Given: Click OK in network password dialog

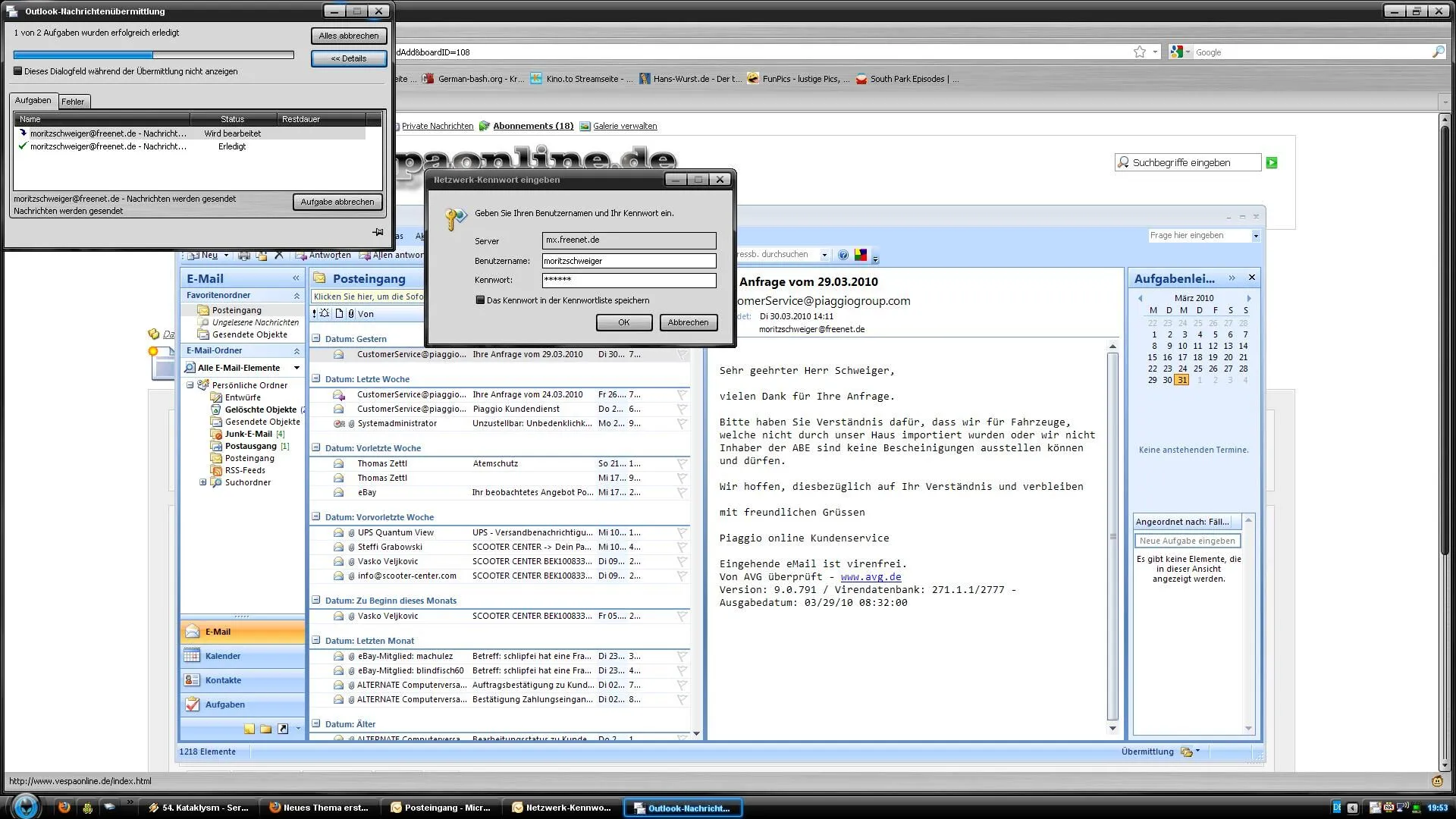Looking at the screenshot, I should point(623,322).
